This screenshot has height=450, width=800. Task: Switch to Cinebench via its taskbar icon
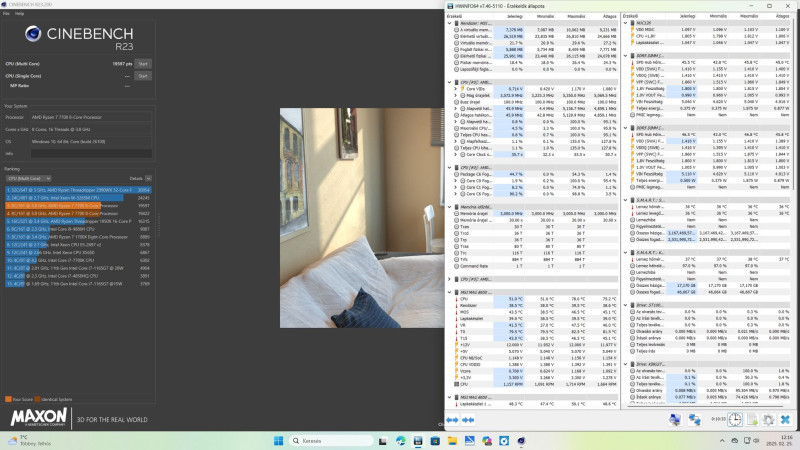[521, 441]
